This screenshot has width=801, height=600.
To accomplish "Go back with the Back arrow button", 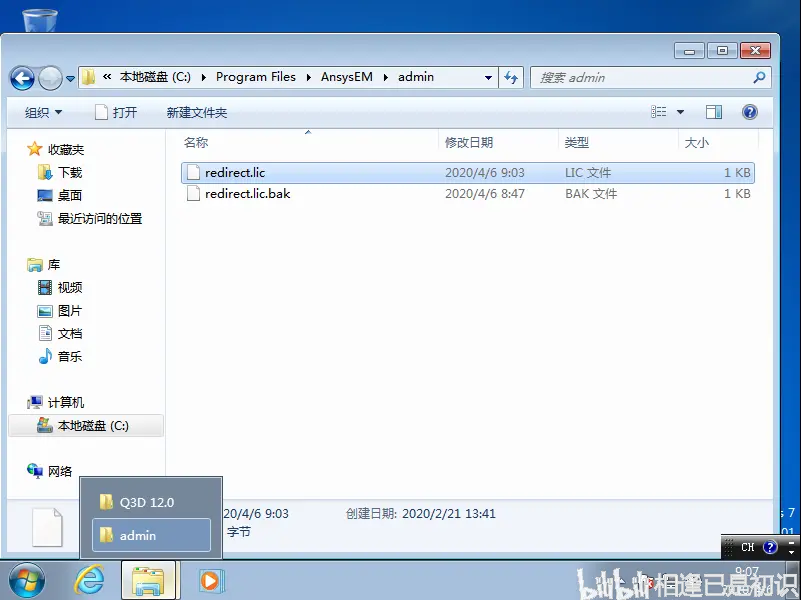I will click(x=22, y=79).
